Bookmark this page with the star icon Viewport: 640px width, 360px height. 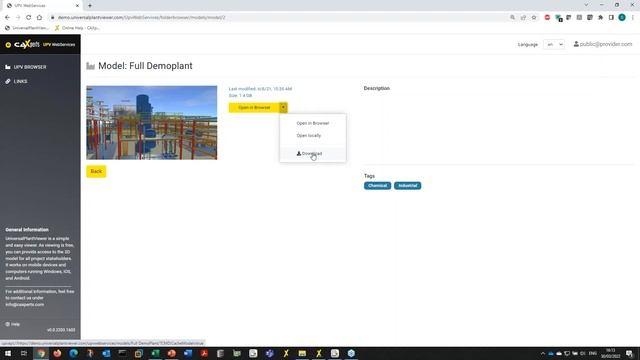click(534, 18)
